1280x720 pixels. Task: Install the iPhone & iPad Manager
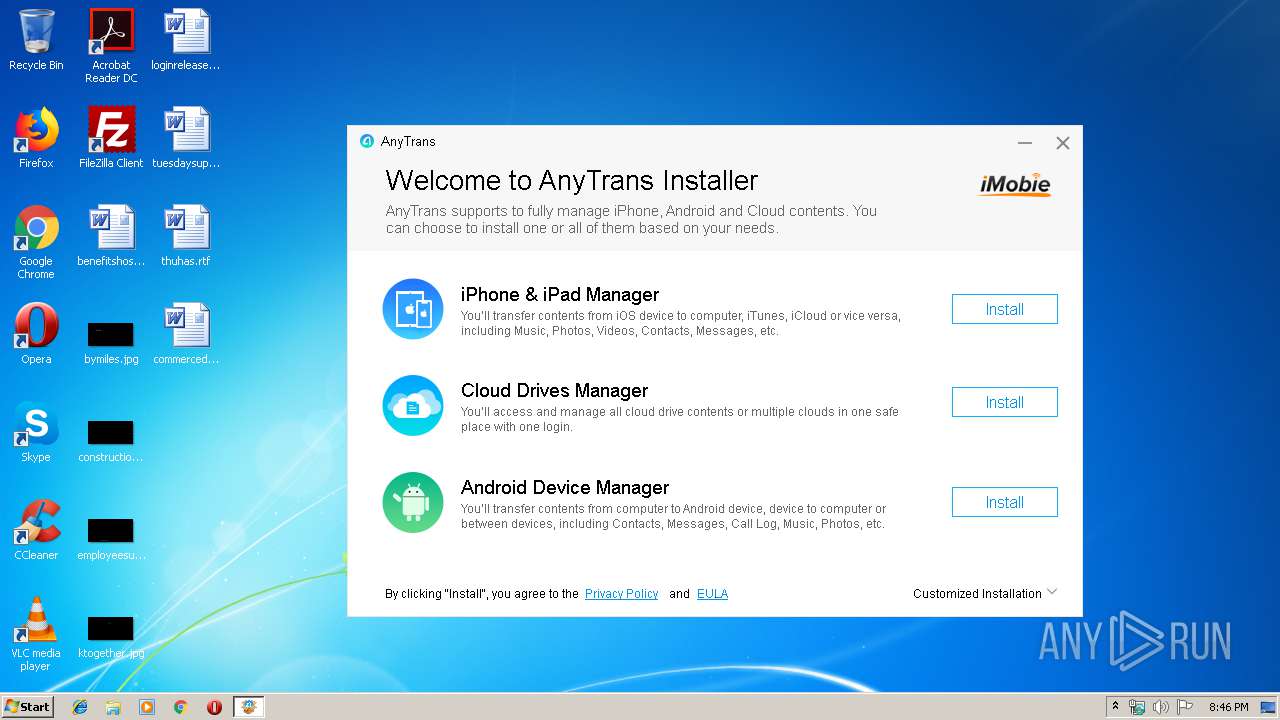1004,309
